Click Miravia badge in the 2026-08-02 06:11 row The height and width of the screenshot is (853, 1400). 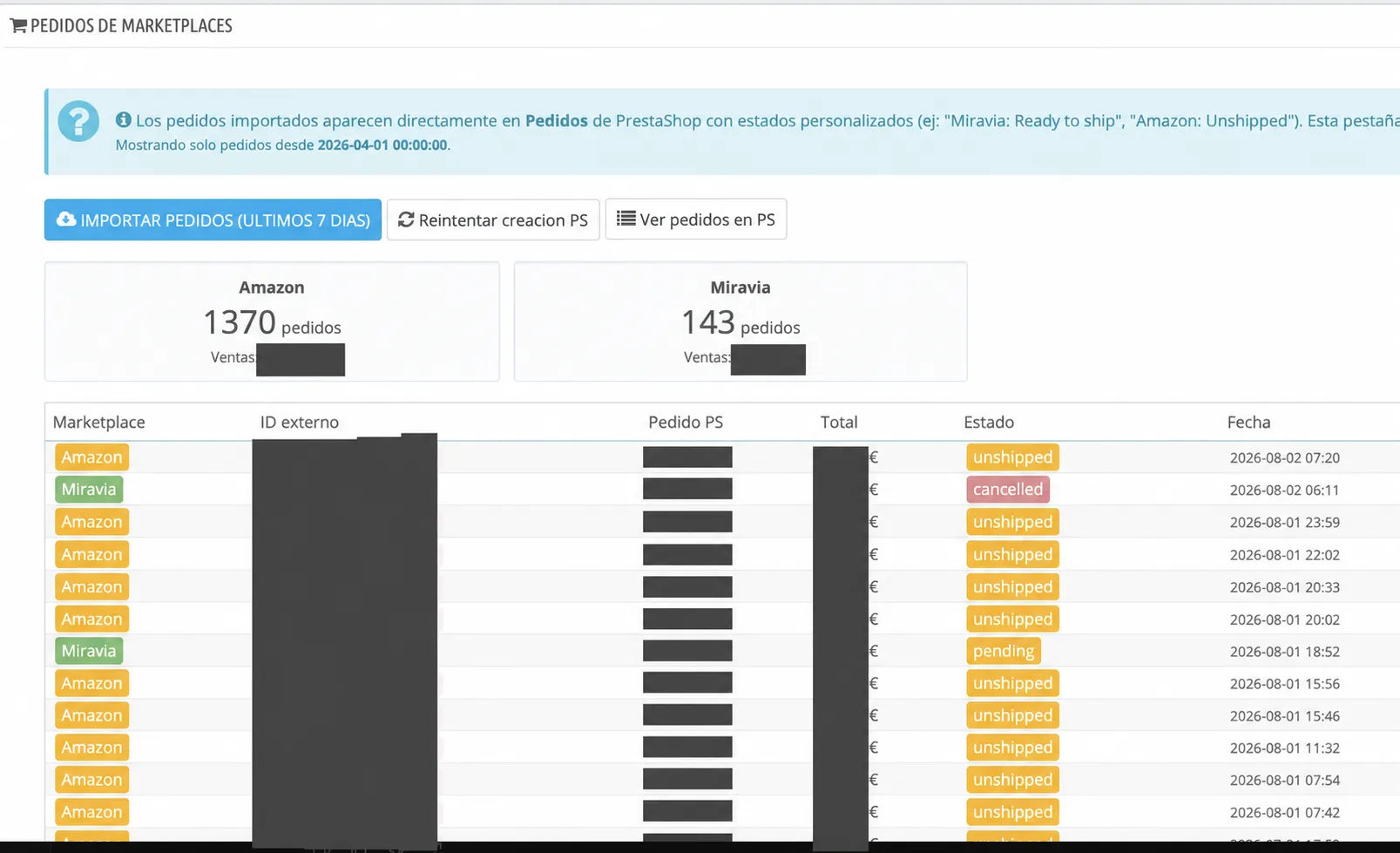click(x=89, y=490)
